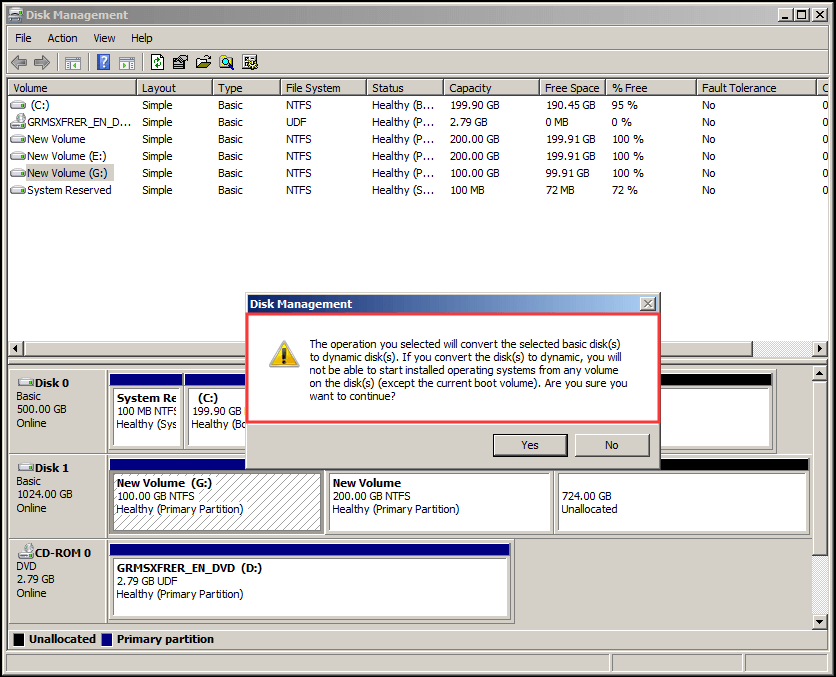Click the volume list left scroll arrow
836x677 pixels.
(15, 349)
